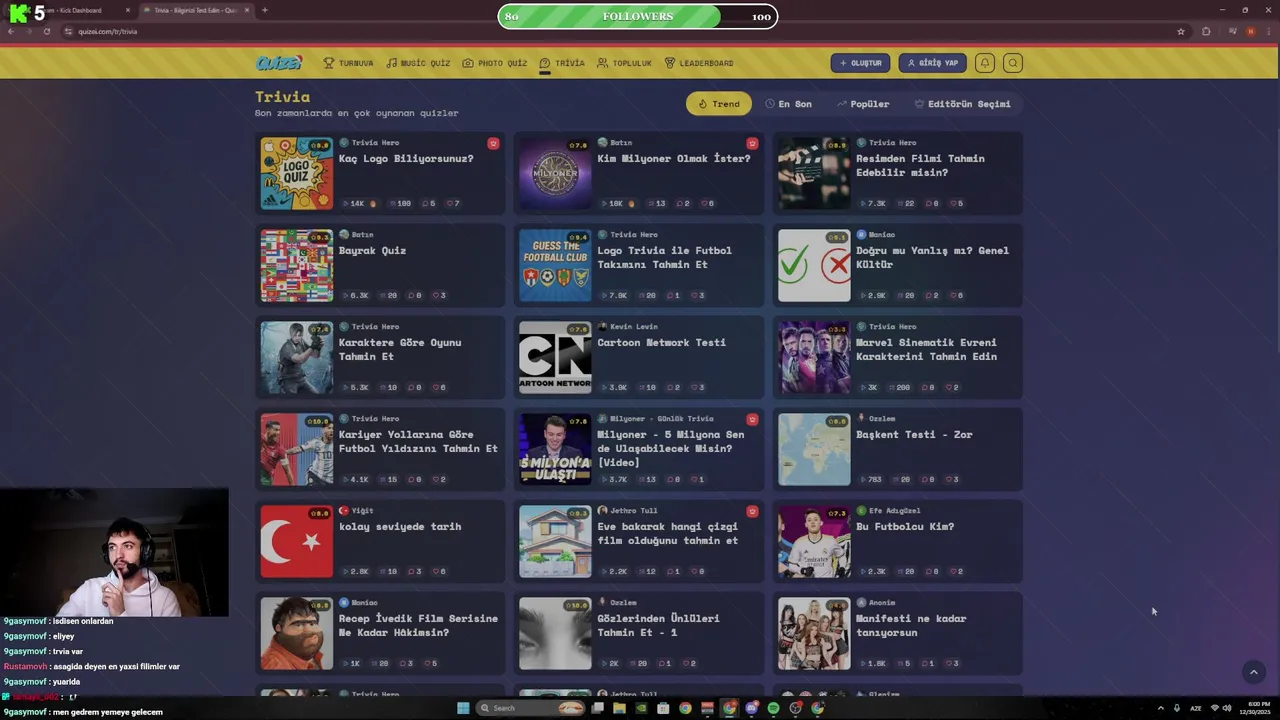Open Başkent Testi - Zor quiz title
Screen dimensions: 1280x720
click(x=914, y=434)
